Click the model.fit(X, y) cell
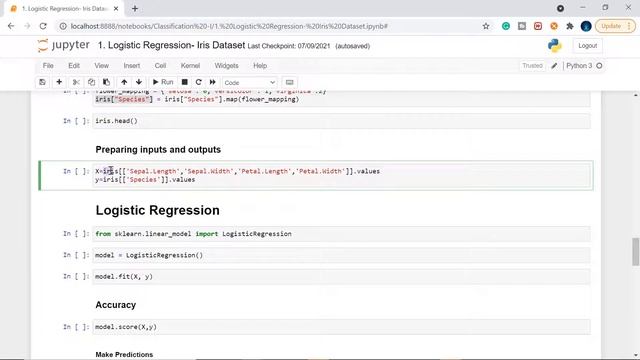Screen dimensions: 640x360 tap(341, 277)
